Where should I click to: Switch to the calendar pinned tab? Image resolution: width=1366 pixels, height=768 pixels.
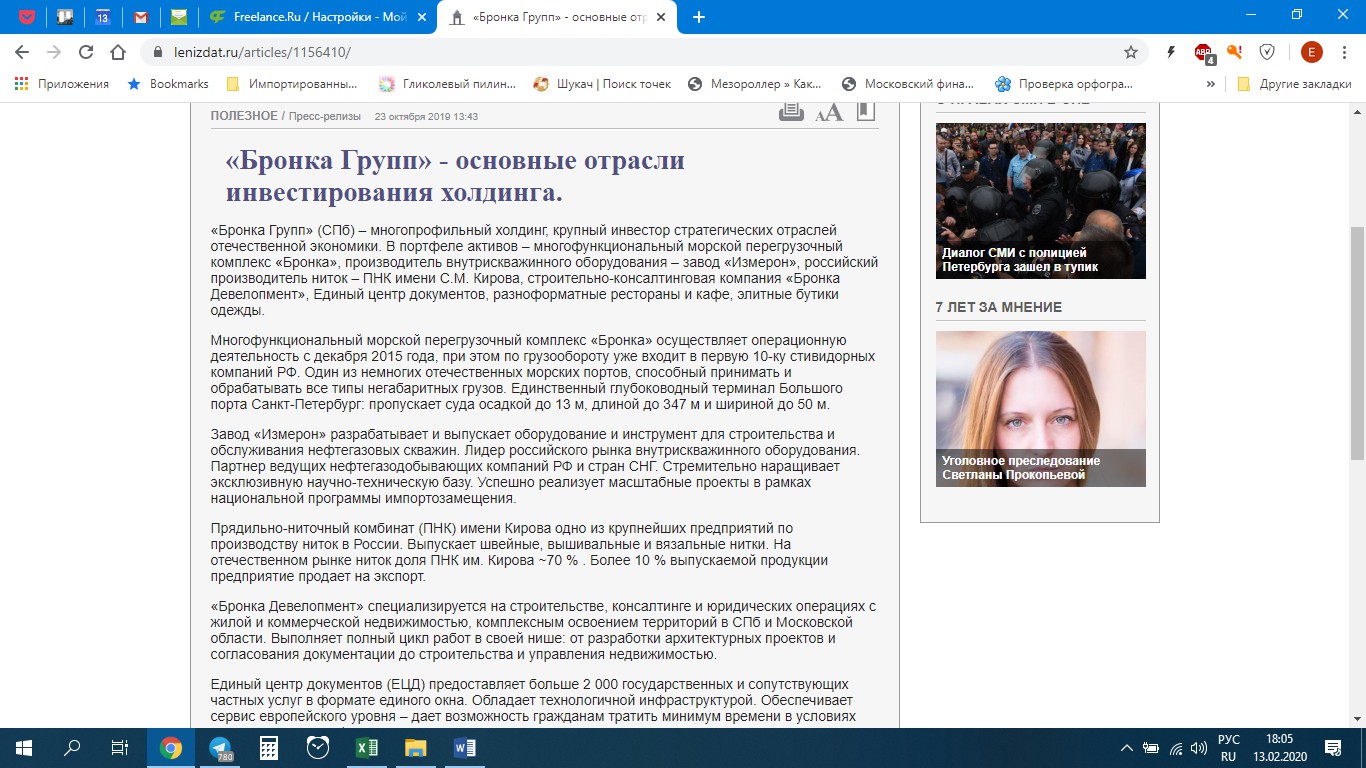pyautogui.click(x=103, y=17)
